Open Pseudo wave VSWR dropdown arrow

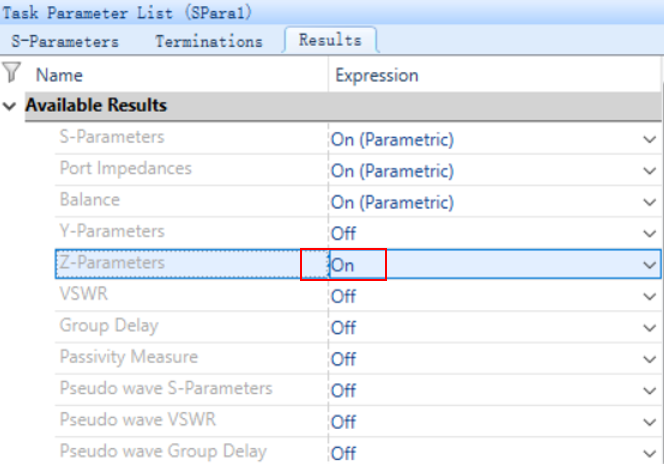point(649,422)
